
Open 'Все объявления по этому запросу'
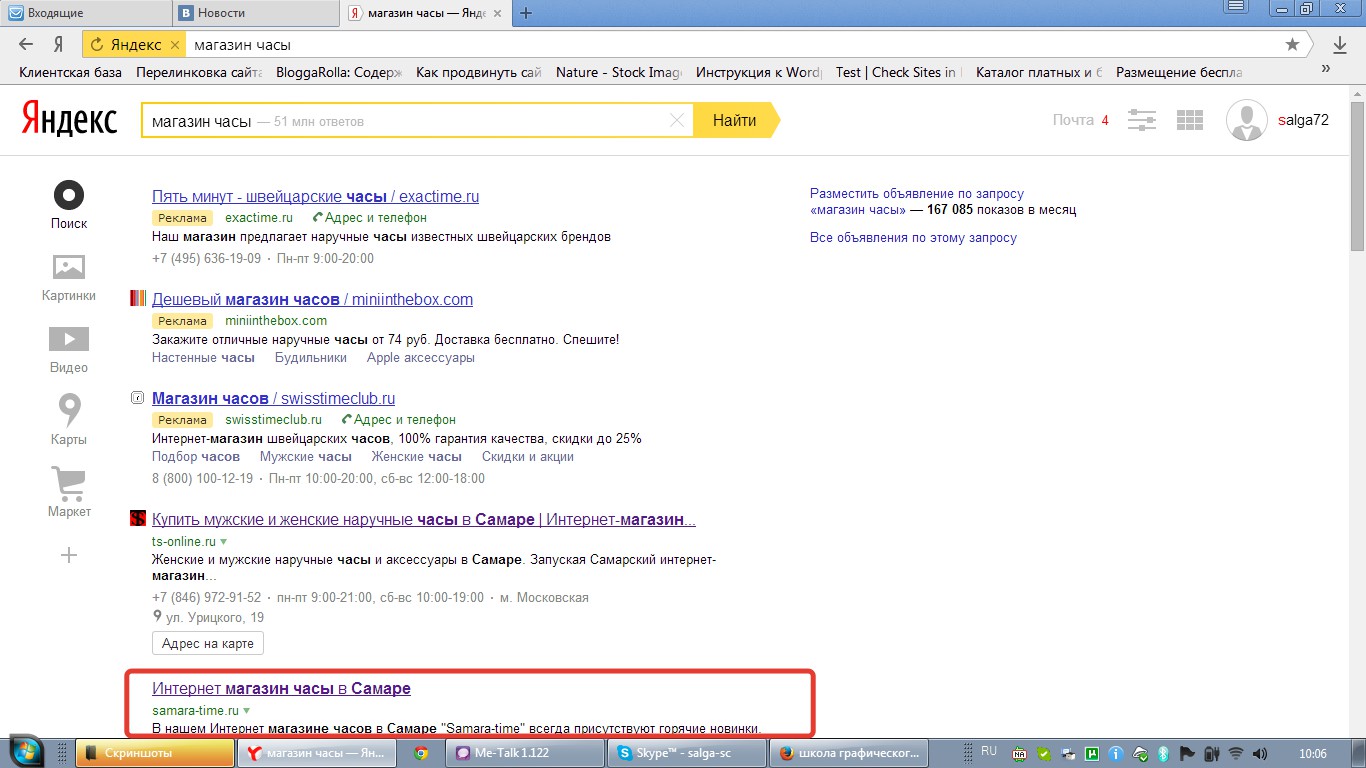point(913,238)
